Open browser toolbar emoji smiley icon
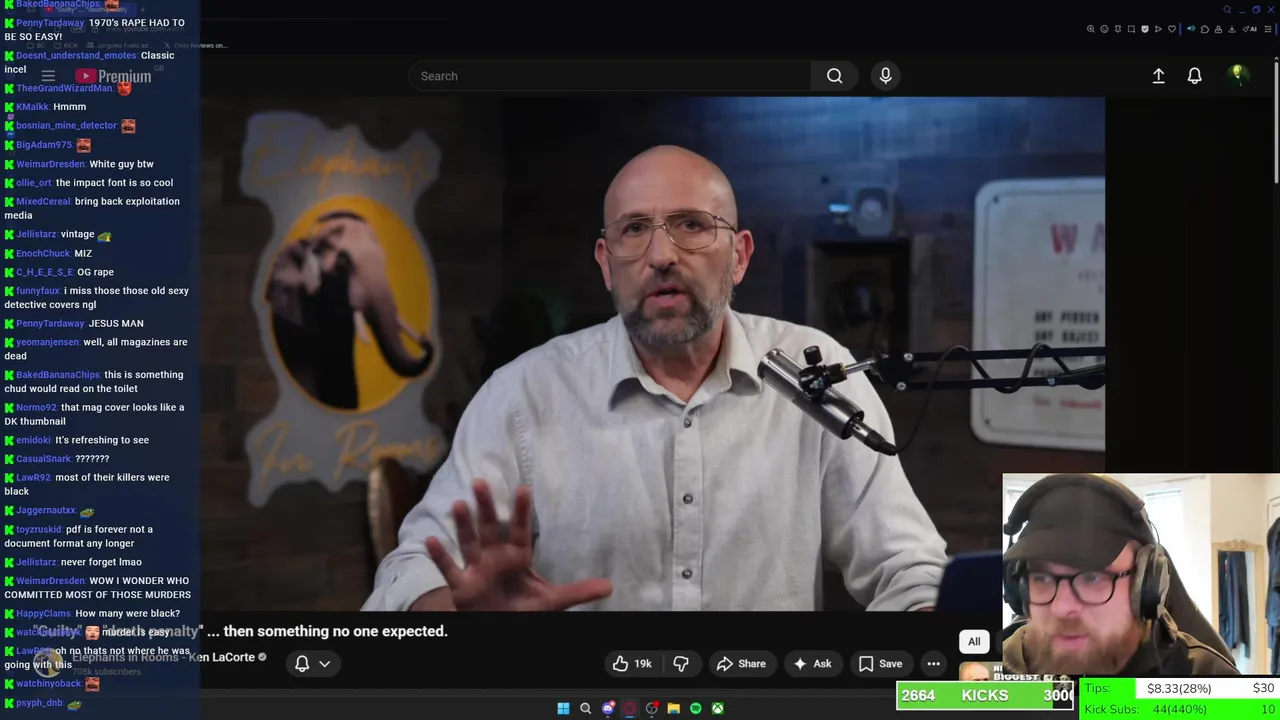Screen dimensions: 1280x720 (x=1104, y=29)
